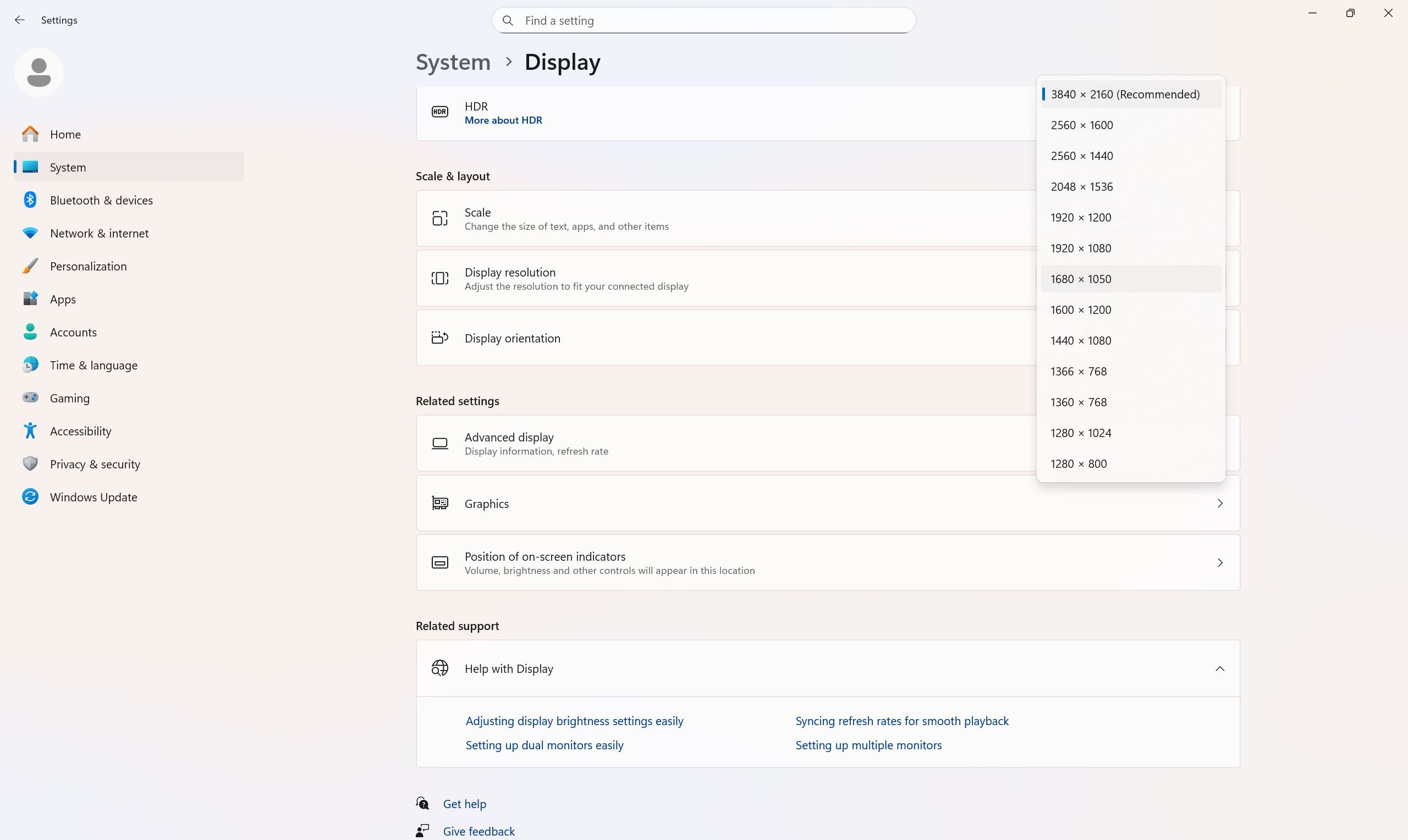Collapse the Help with Display section

point(1219,668)
